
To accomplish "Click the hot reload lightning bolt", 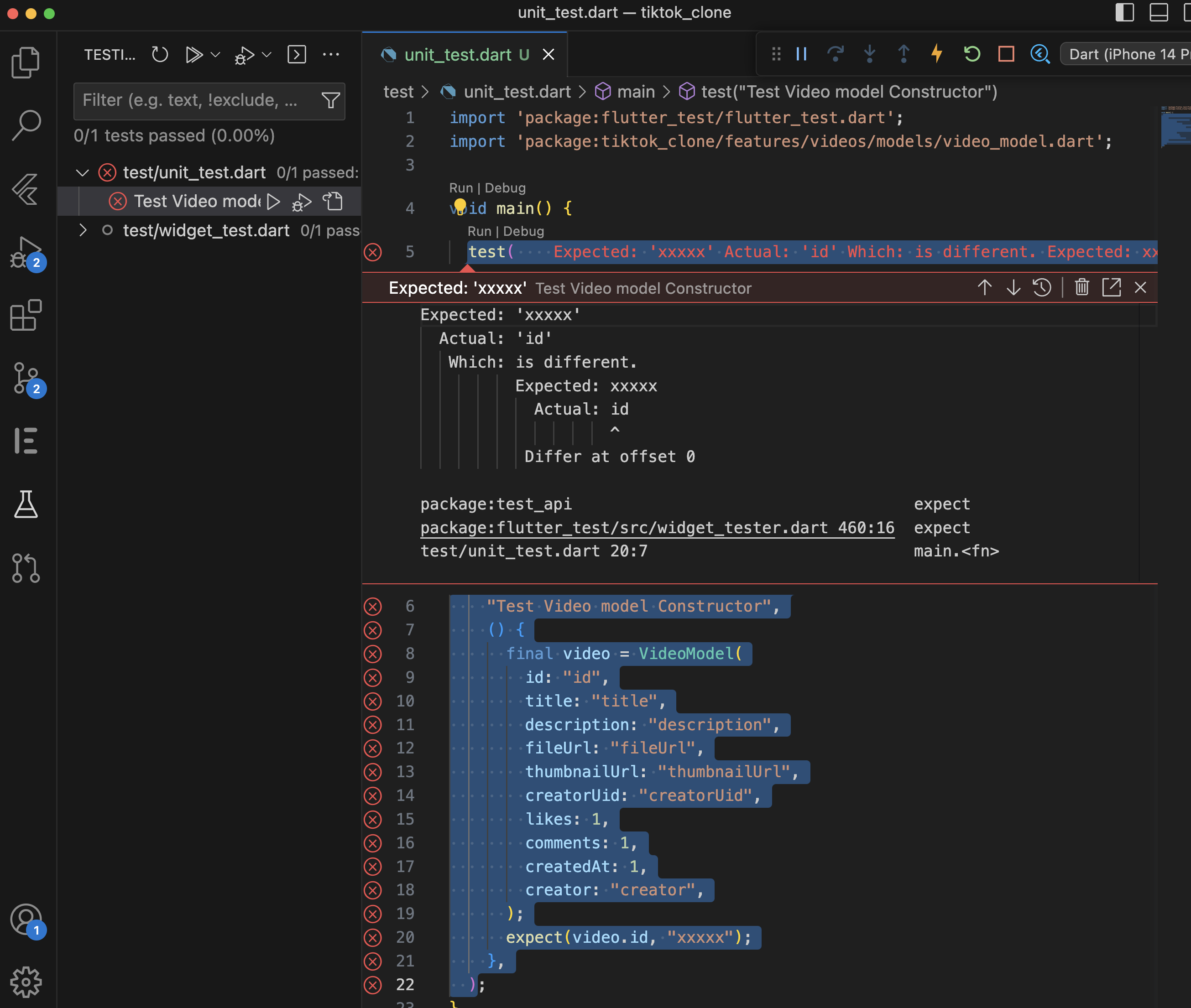I will [936, 54].
